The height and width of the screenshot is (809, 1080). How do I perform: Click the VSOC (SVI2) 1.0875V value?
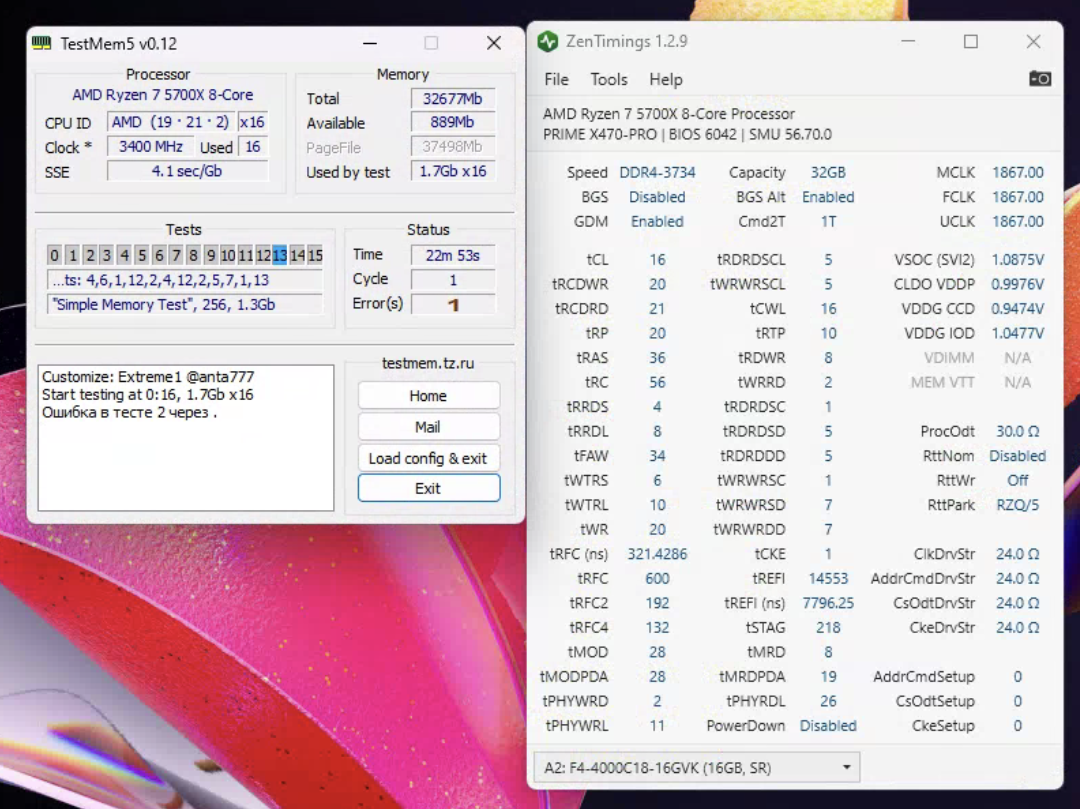[1017, 260]
